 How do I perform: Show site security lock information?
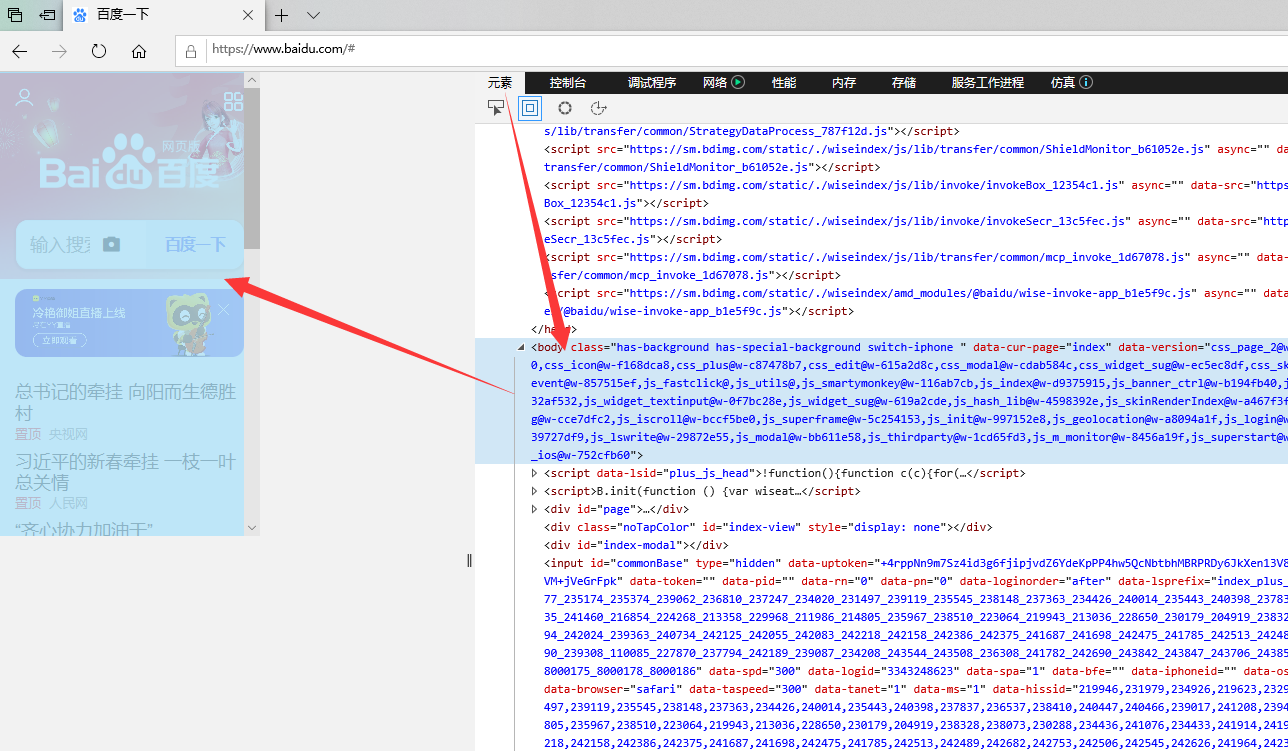click(x=191, y=50)
